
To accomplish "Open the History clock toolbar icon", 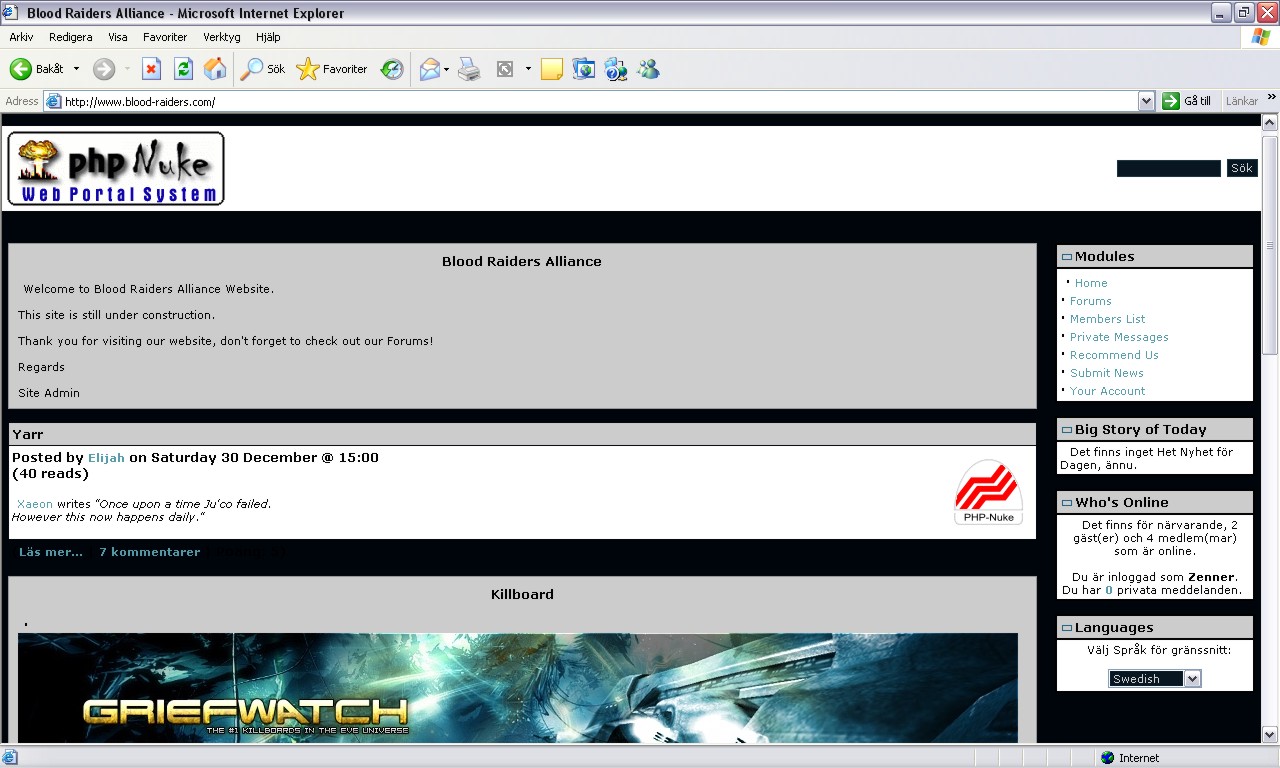I will pos(392,69).
